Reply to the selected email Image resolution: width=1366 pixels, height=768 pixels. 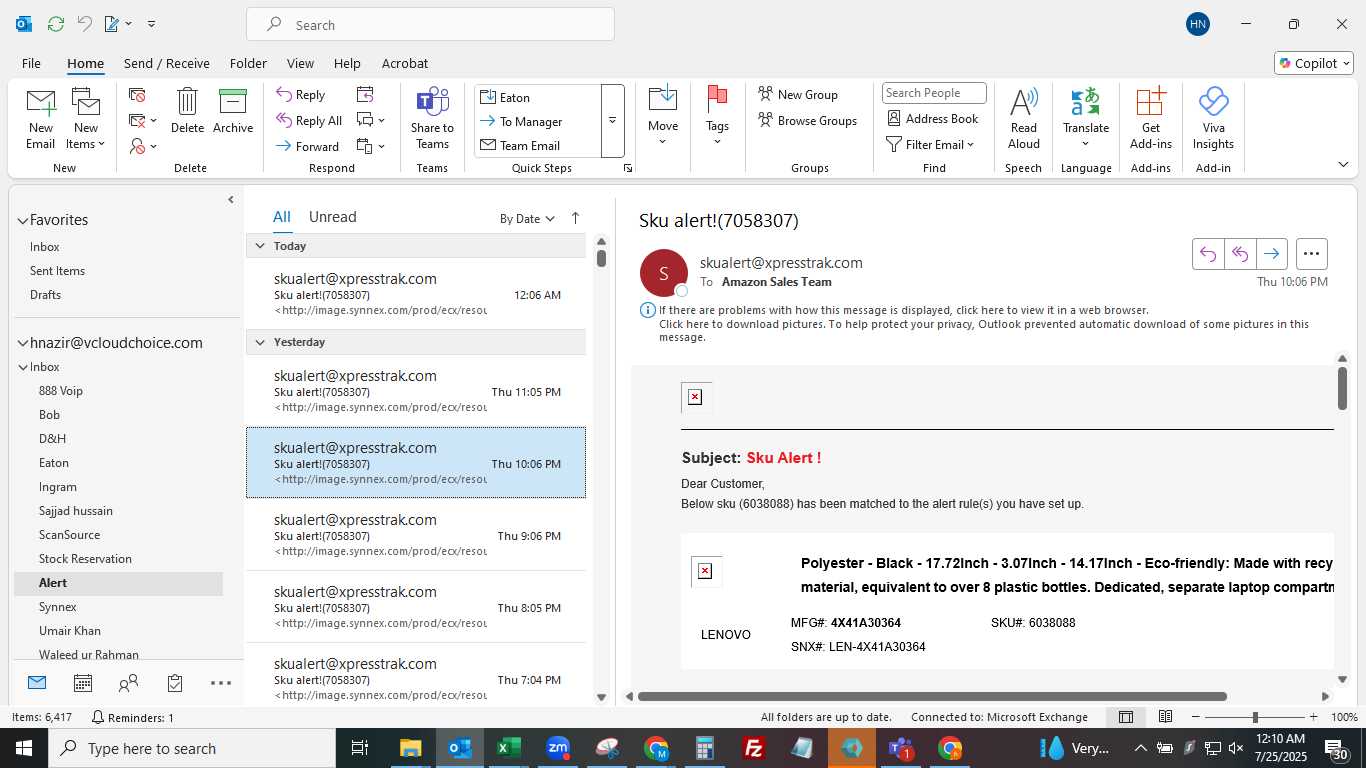(300, 95)
